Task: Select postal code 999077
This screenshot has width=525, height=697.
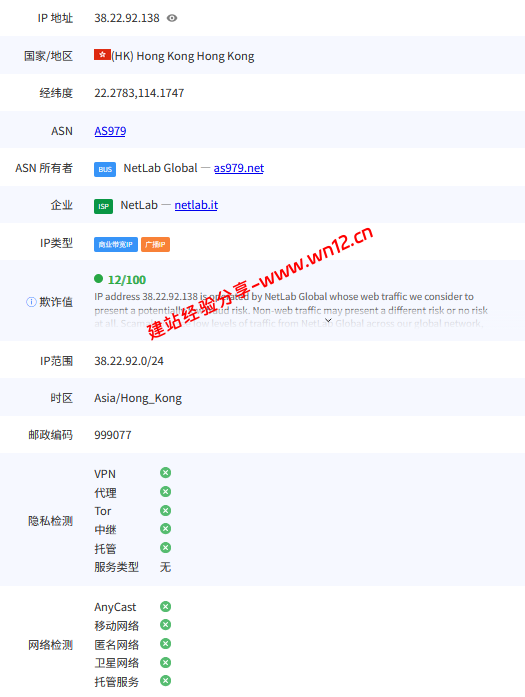Action: pyautogui.click(x=113, y=435)
